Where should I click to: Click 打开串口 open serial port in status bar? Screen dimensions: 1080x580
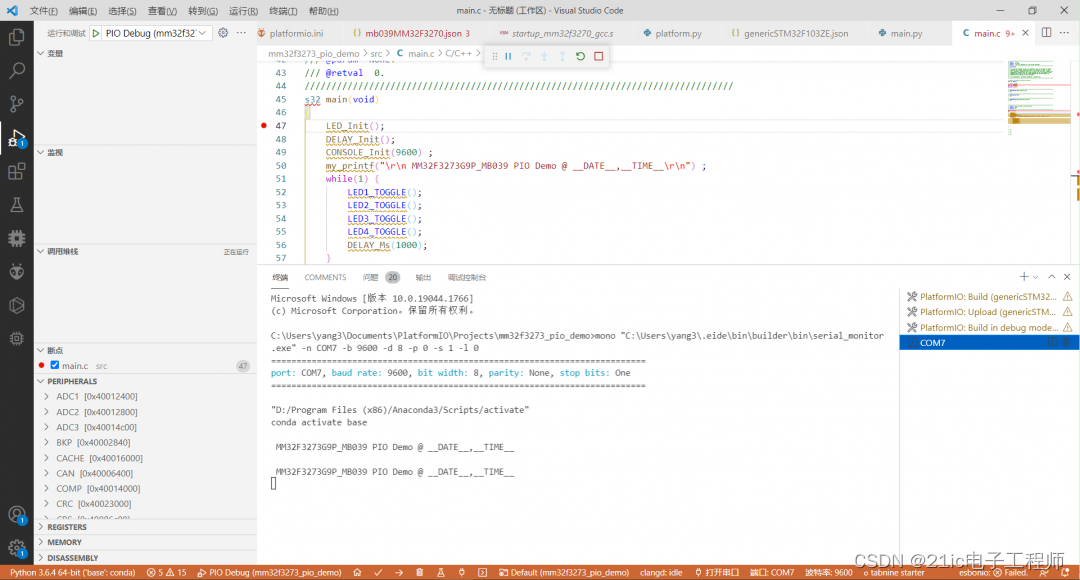tap(716, 572)
